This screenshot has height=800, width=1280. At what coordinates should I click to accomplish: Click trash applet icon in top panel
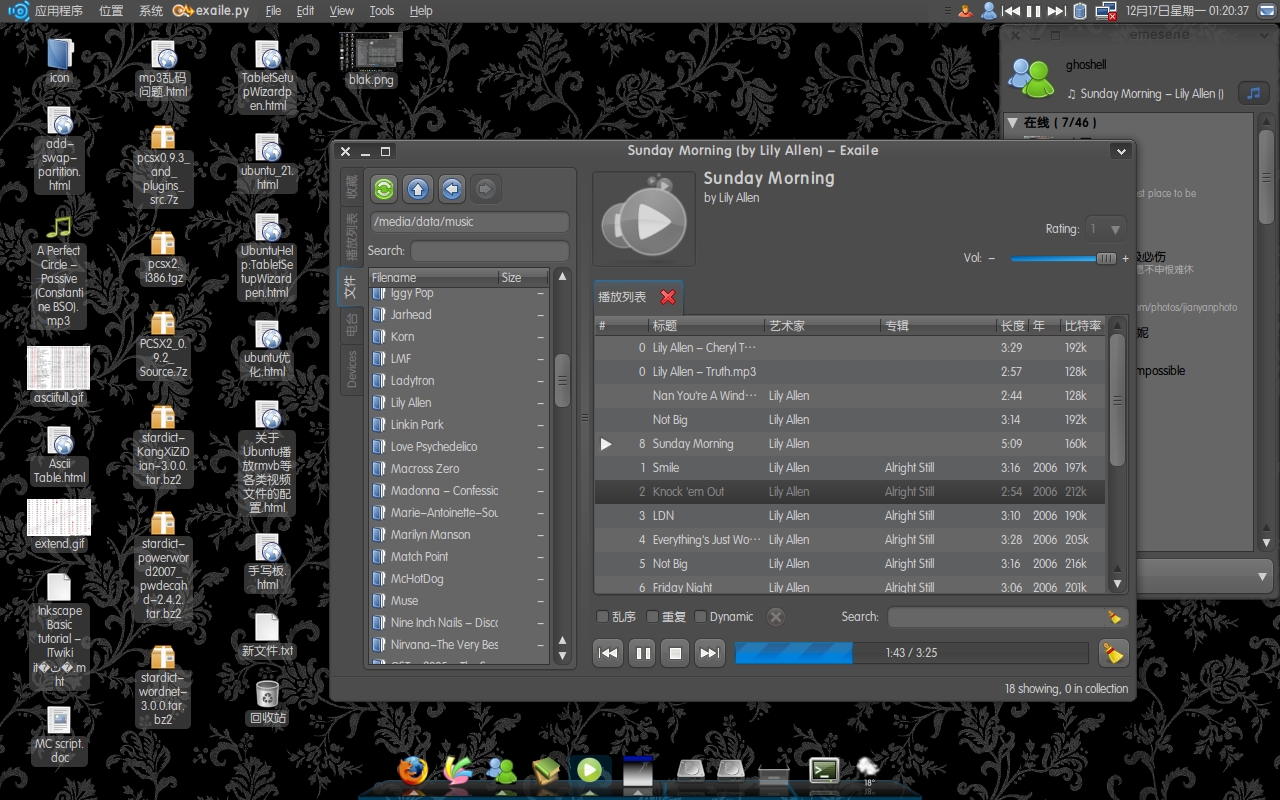click(x=1080, y=11)
